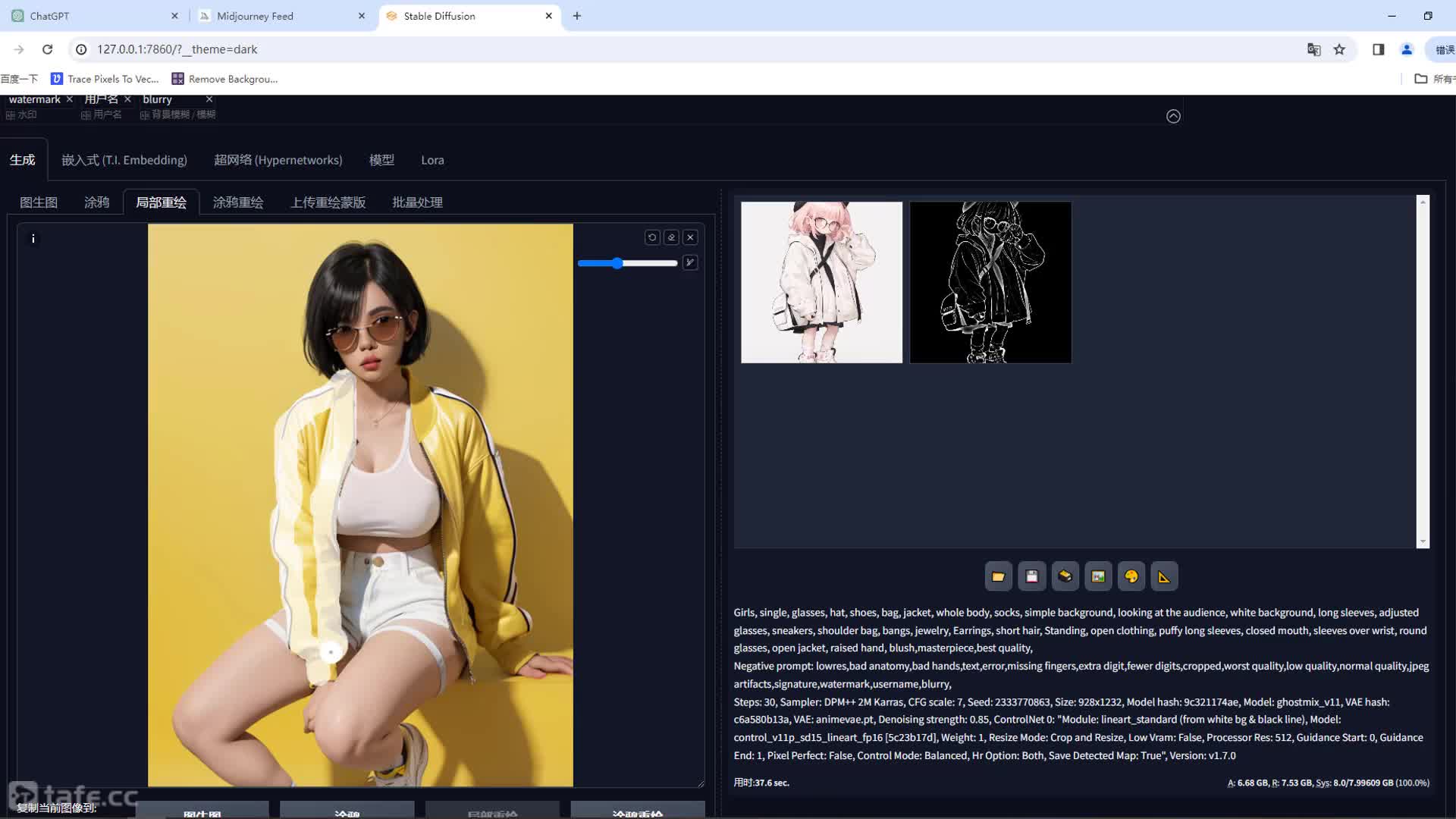Viewport: 1456px width, 819px height.
Task: Click the address bar URL field
Action: point(682,49)
